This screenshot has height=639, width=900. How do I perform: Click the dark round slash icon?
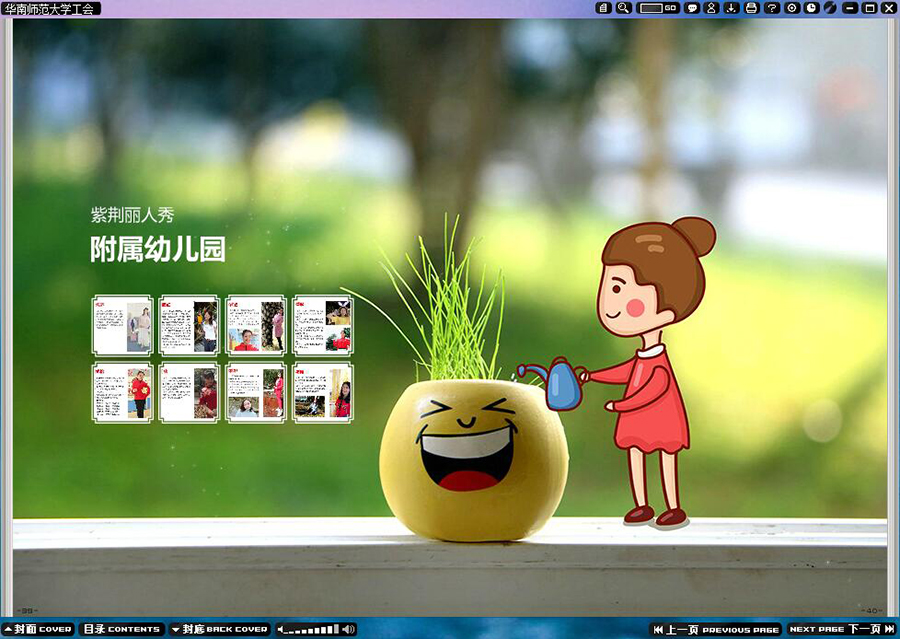click(x=831, y=8)
